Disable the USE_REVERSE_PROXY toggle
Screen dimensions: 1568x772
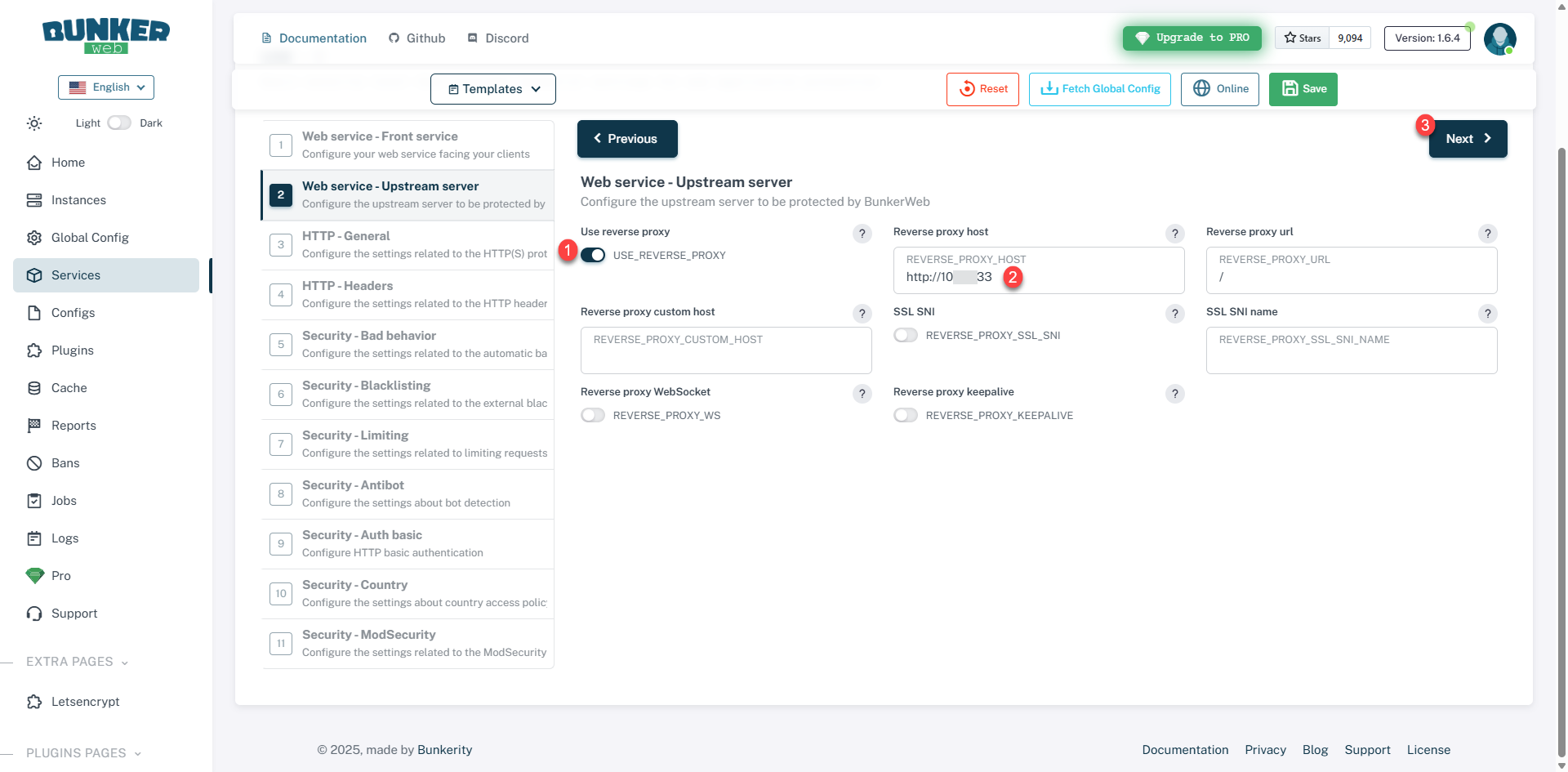[593, 255]
